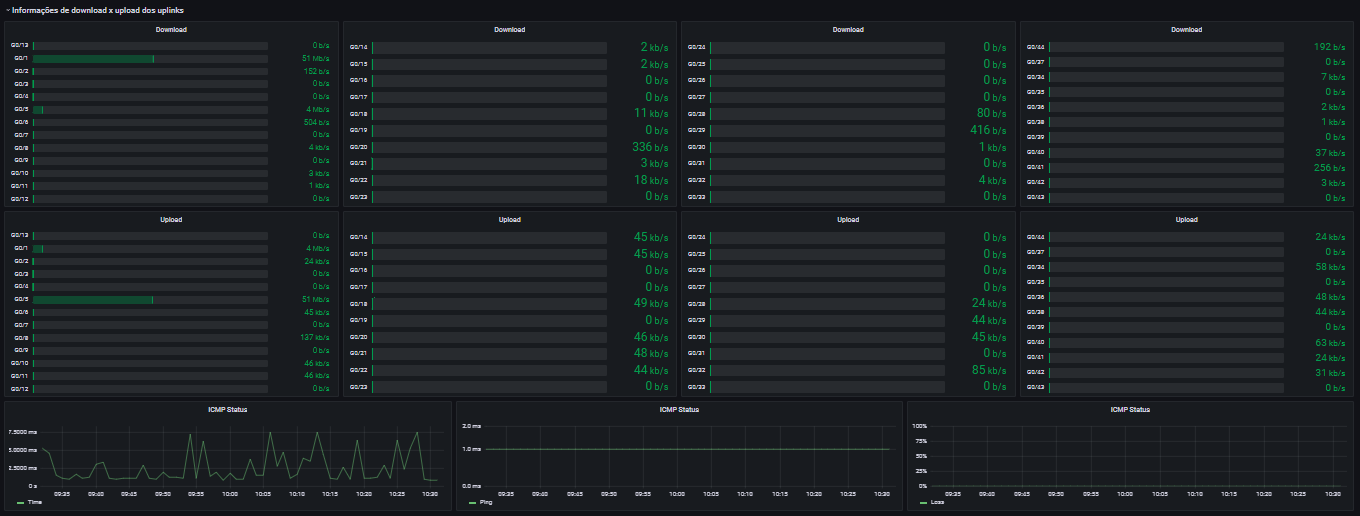
Task: Click the G0/29 download gauge bar
Action: point(829,130)
